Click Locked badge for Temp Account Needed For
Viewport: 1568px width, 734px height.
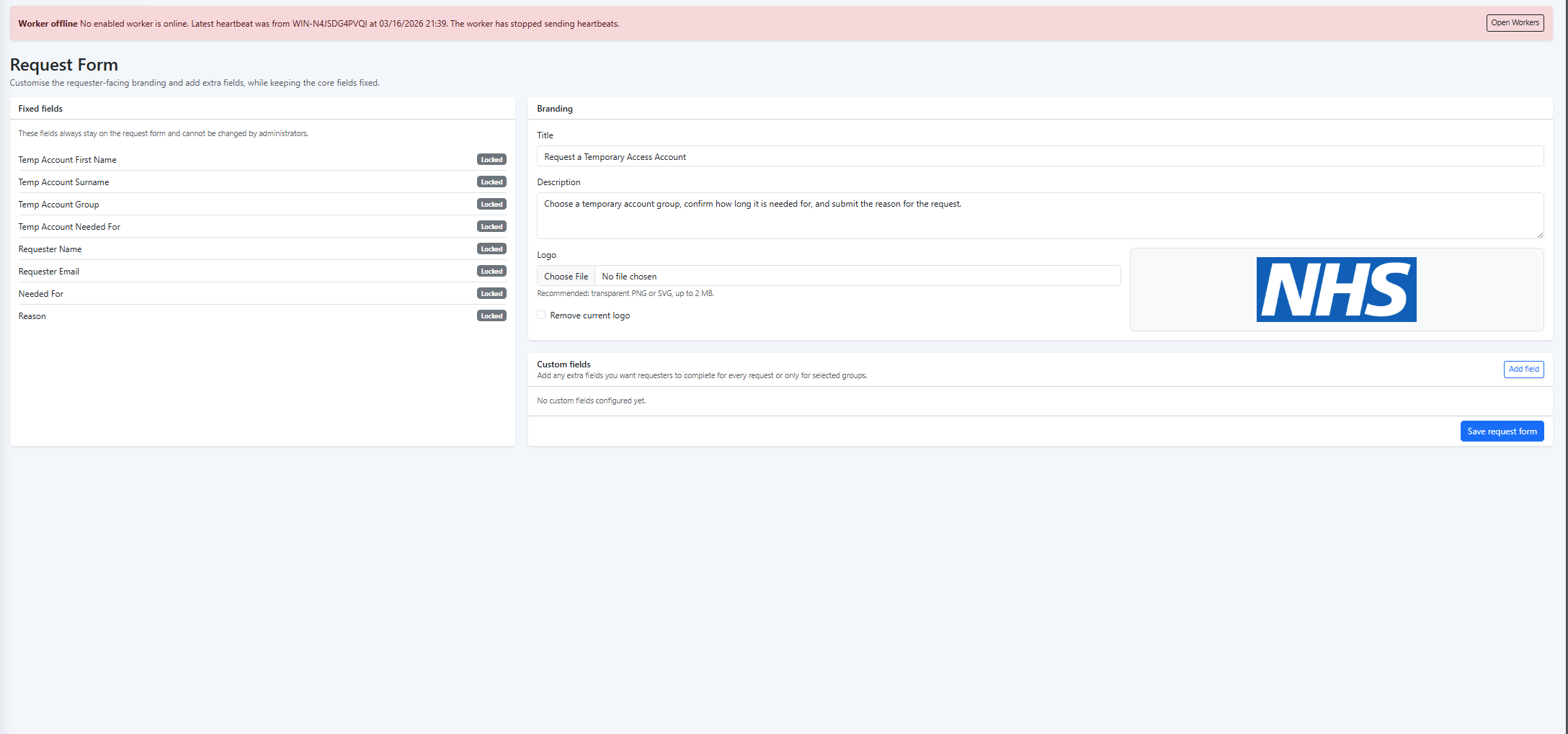pos(491,227)
